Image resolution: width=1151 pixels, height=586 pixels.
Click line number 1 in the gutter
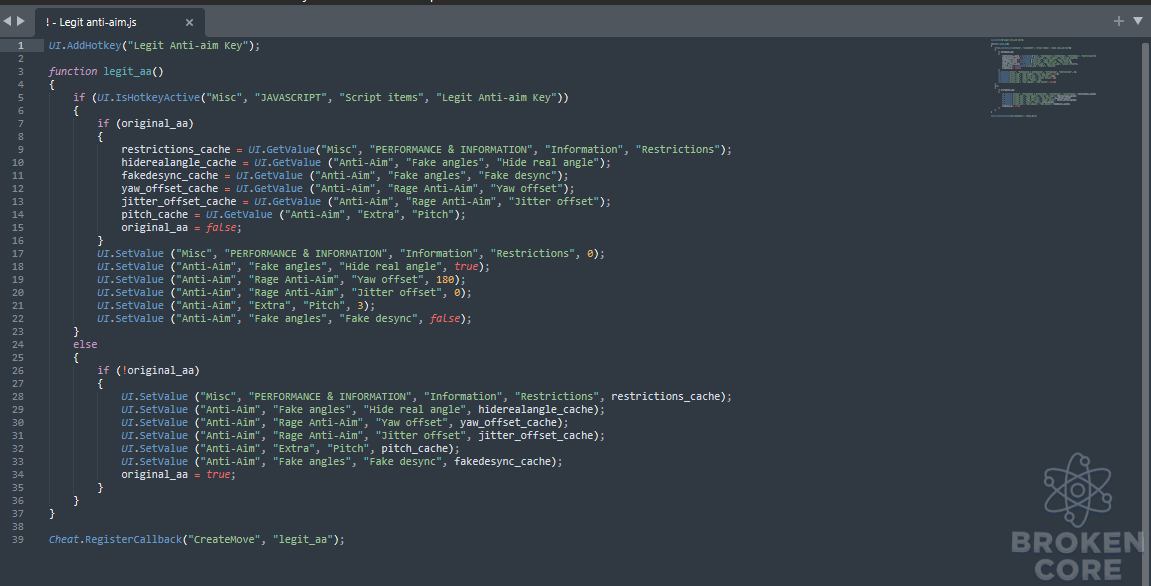pyautogui.click(x=21, y=46)
